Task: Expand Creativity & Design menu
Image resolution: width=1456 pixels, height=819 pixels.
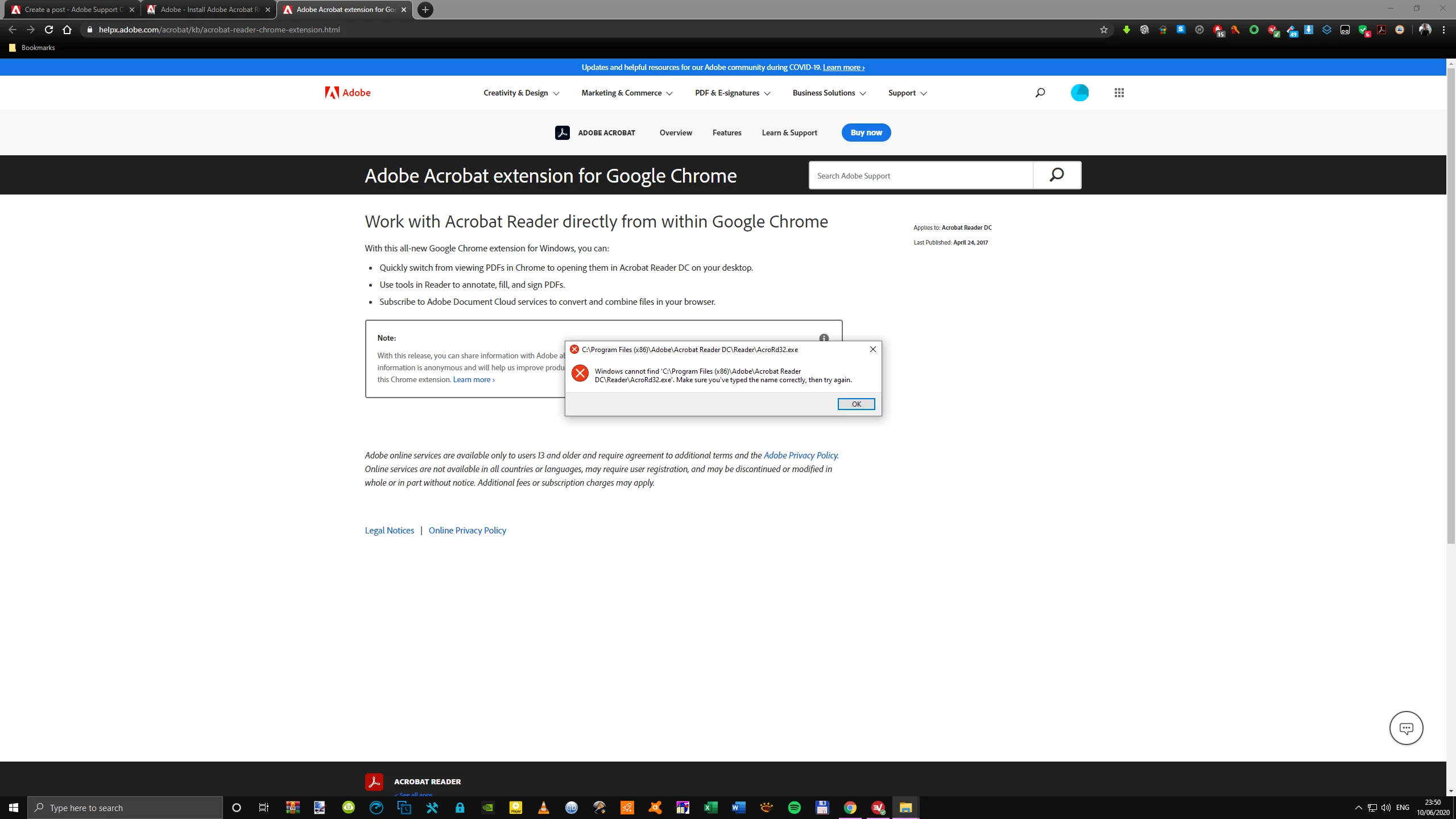Action: (x=521, y=93)
